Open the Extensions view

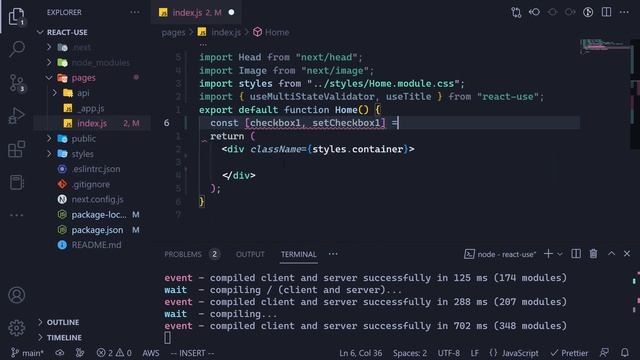coord(16,149)
